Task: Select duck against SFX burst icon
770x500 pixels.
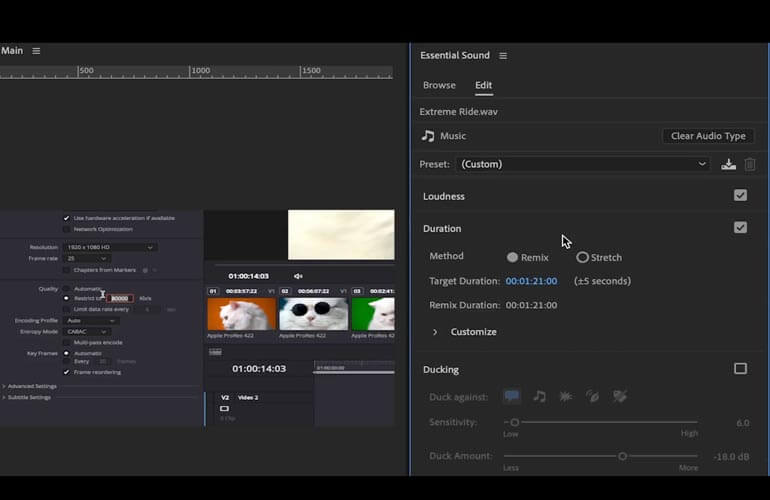Action: (566, 396)
